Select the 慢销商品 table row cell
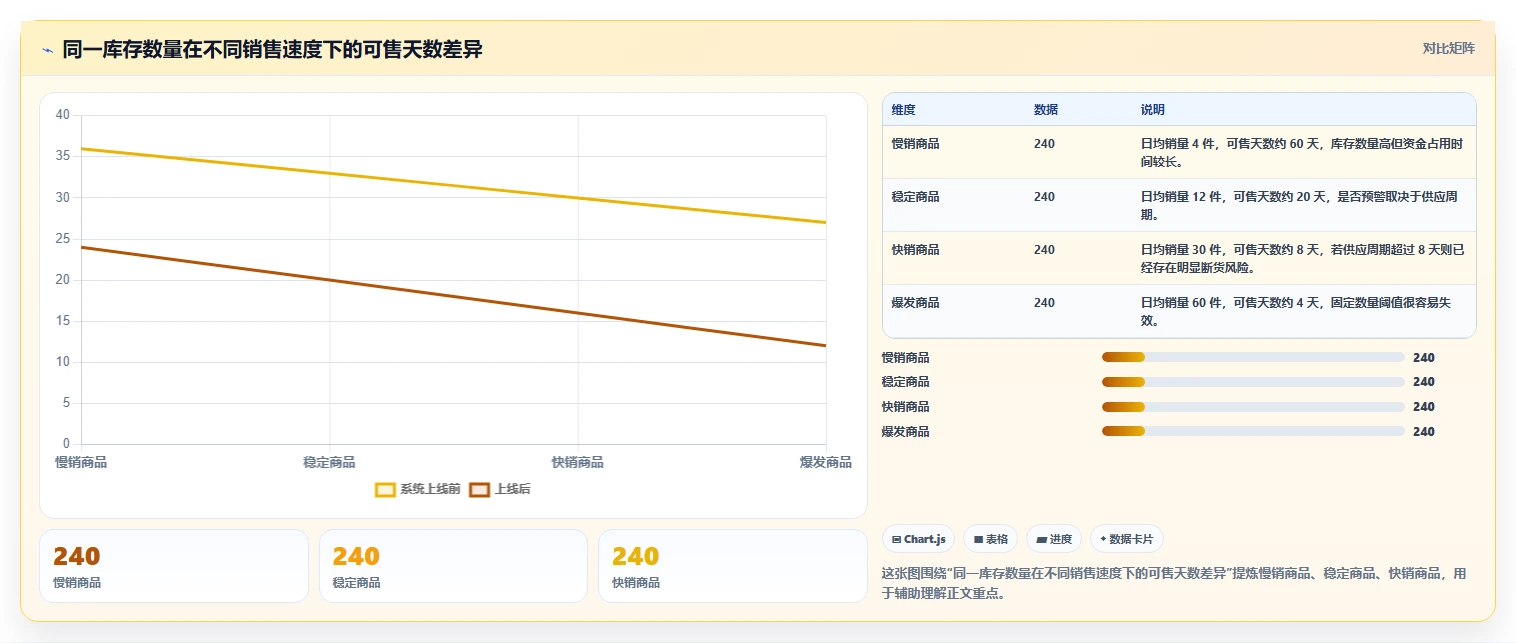Image resolution: width=1516 pixels, height=643 pixels. [915, 144]
